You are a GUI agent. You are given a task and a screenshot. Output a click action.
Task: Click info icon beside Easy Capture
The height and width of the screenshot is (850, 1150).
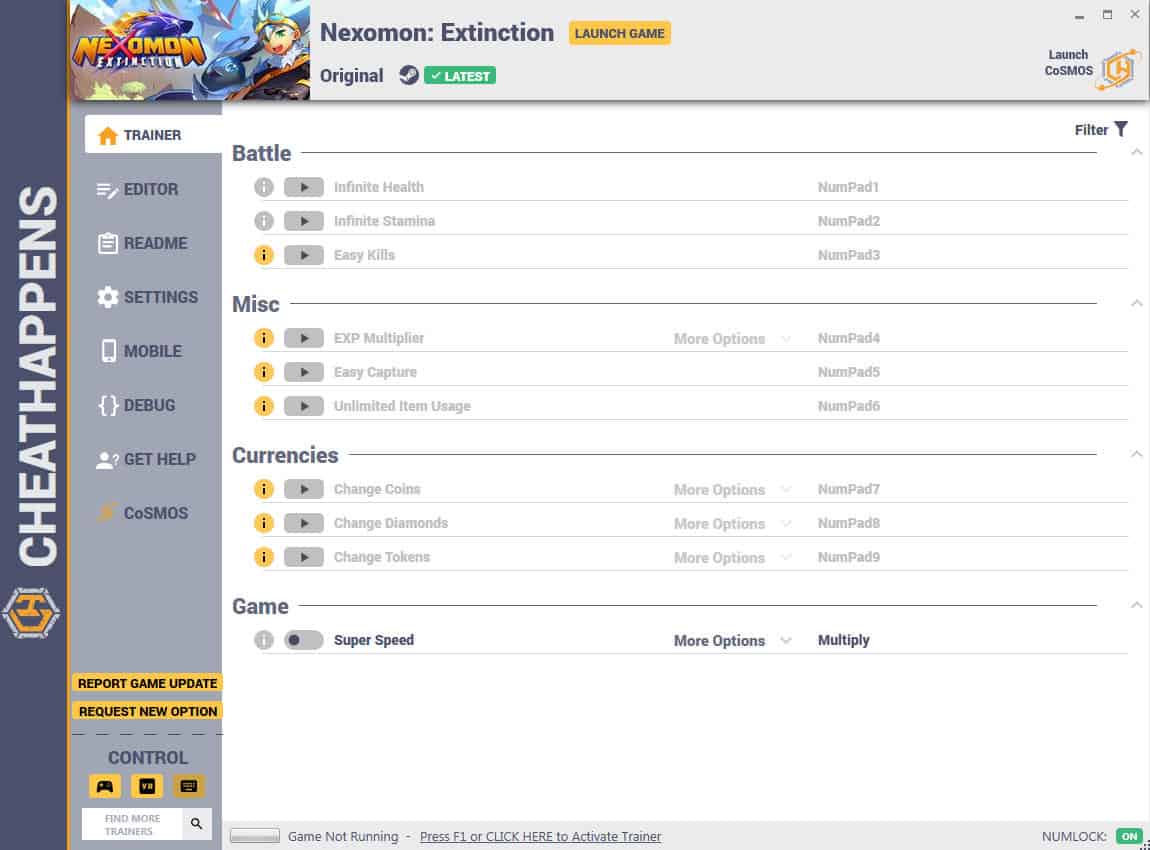(x=263, y=372)
